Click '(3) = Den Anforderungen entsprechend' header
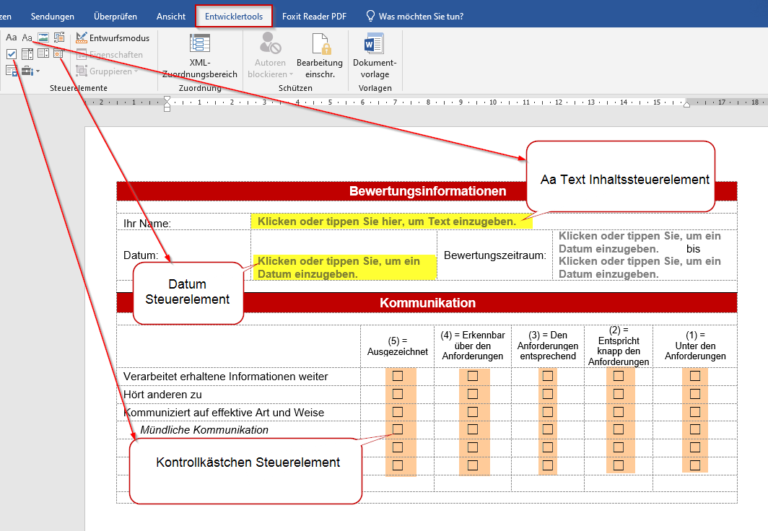This screenshot has width=768, height=531. [x=548, y=345]
